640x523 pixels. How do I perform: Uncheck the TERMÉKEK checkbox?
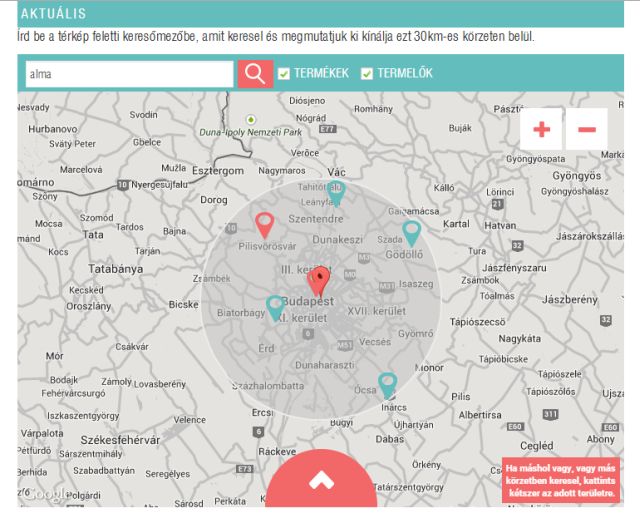tap(284, 74)
